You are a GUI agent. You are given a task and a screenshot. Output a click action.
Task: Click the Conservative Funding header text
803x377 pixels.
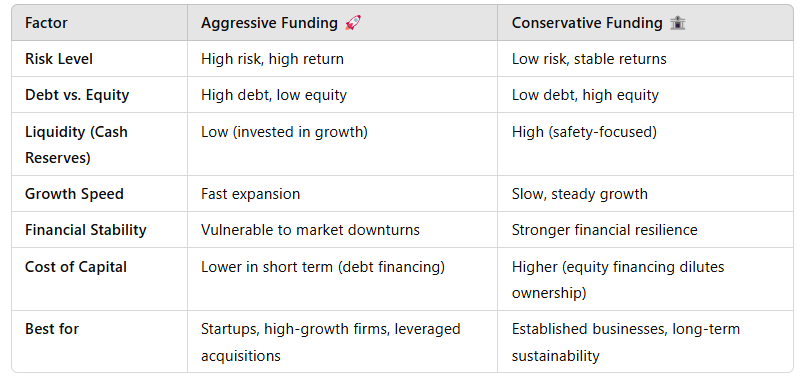[587, 23]
